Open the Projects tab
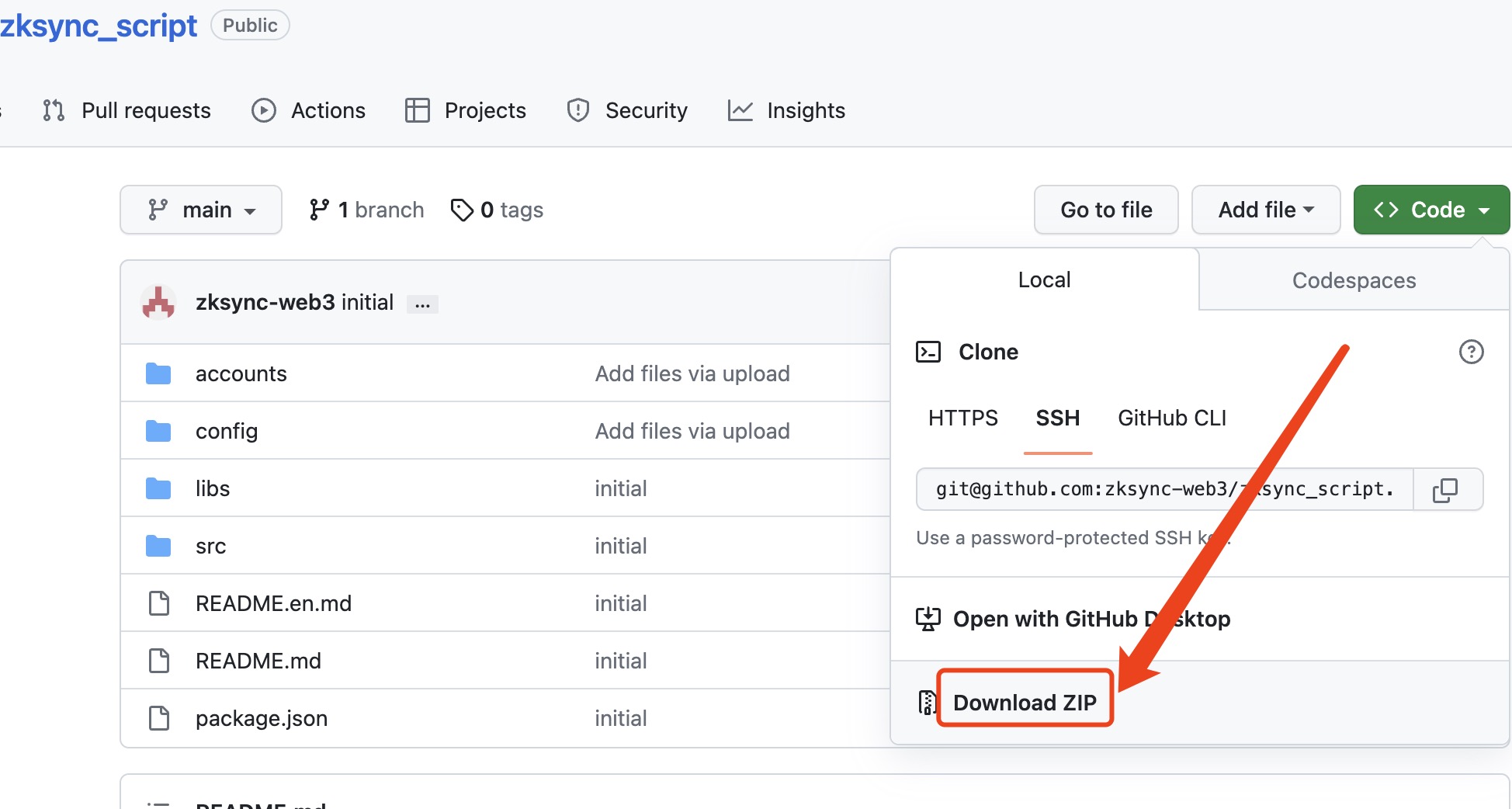The image size is (1512, 809). click(x=466, y=110)
